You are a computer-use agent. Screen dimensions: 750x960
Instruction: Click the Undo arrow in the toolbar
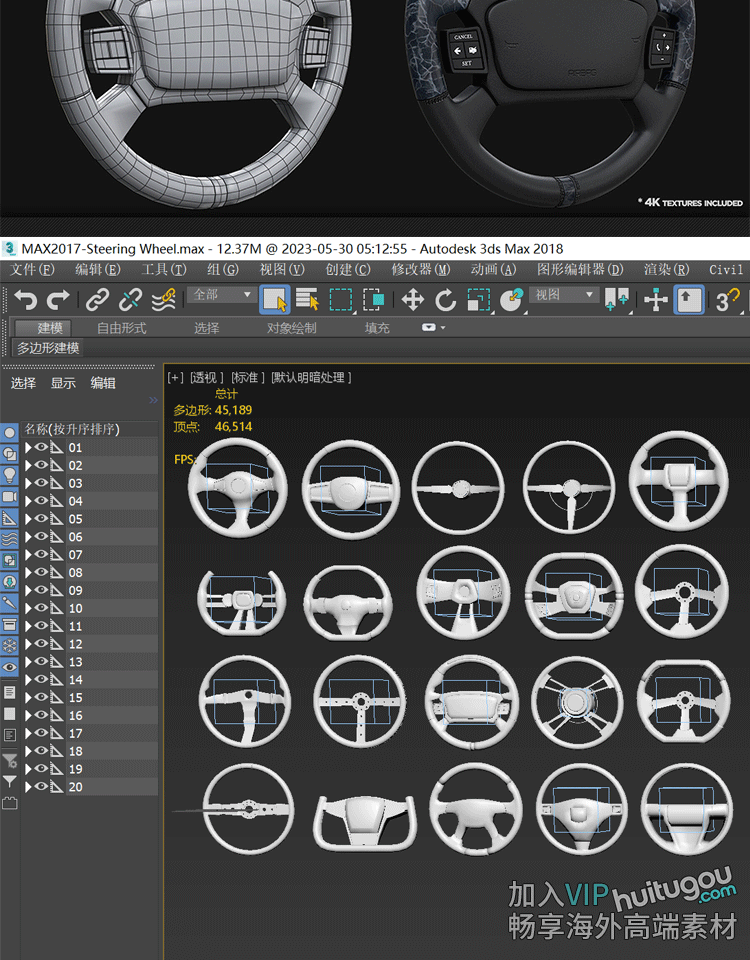pos(25,299)
